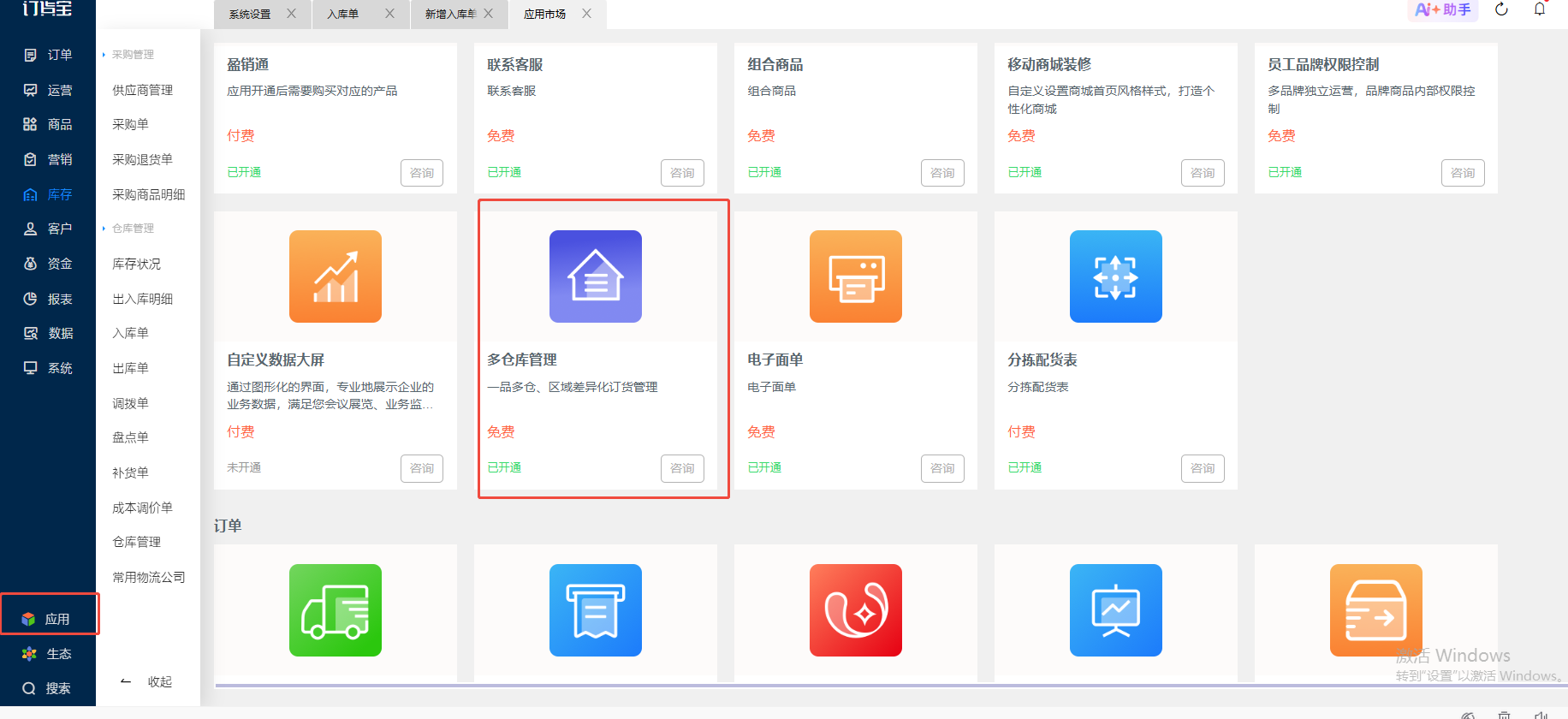Click 咨询 on the 组合商品 card

pos(942,173)
